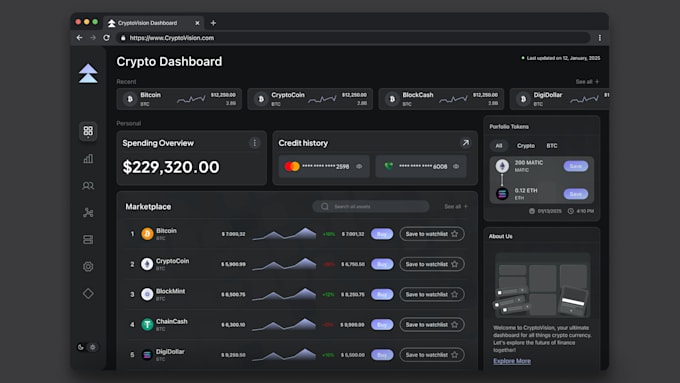Screen dimensions: 680x383
Task: Click the site lock icon in address bar
Action: 123,38
